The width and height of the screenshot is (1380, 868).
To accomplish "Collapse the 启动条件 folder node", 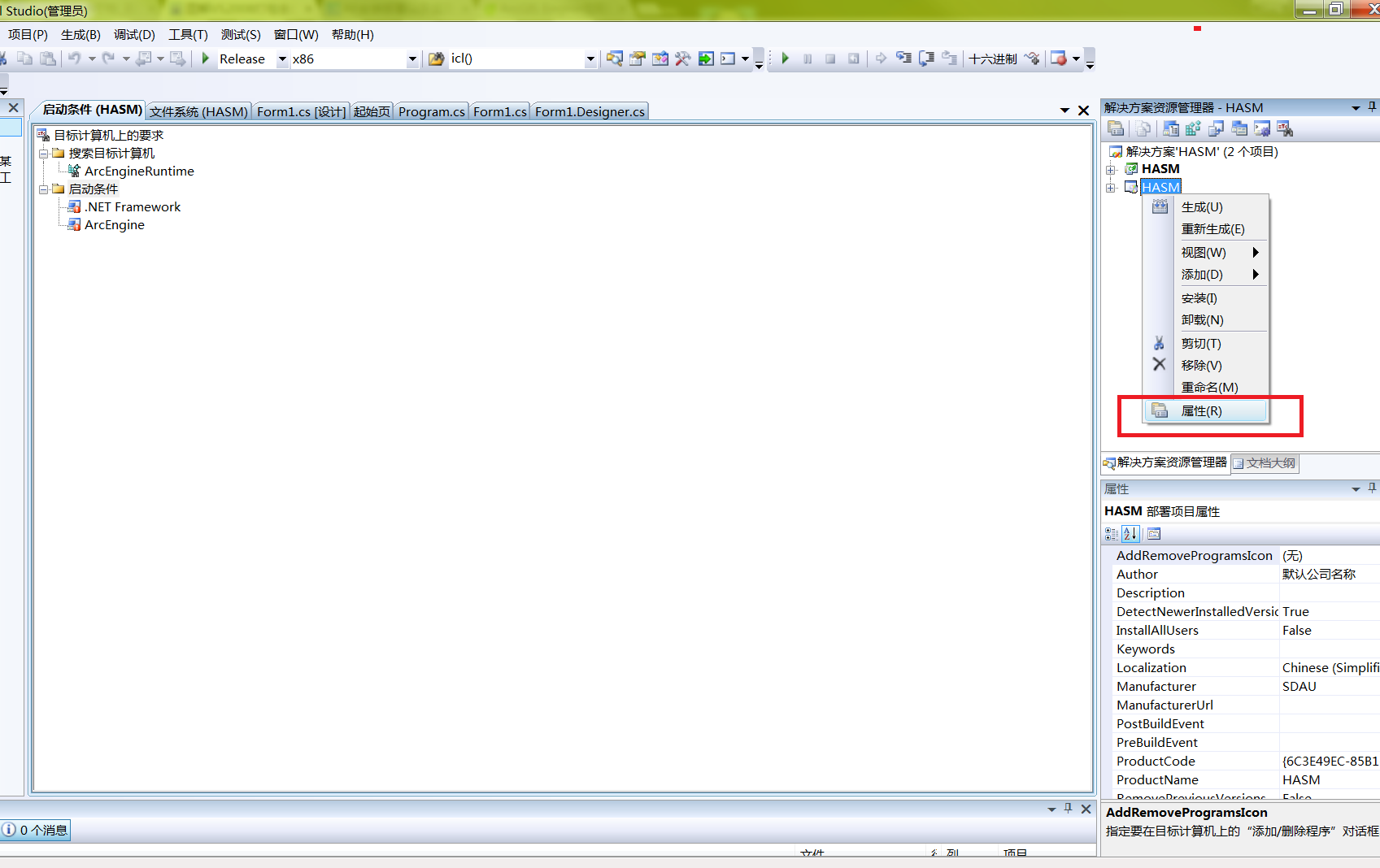I will pyautogui.click(x=44, y=189).
